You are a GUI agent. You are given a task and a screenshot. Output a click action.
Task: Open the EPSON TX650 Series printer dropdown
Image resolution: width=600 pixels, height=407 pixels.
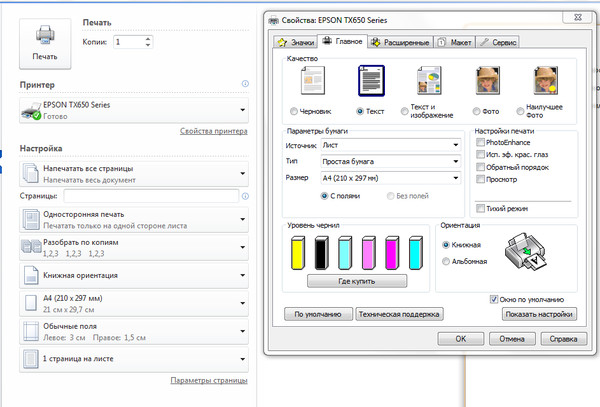(x=133, y=110)
